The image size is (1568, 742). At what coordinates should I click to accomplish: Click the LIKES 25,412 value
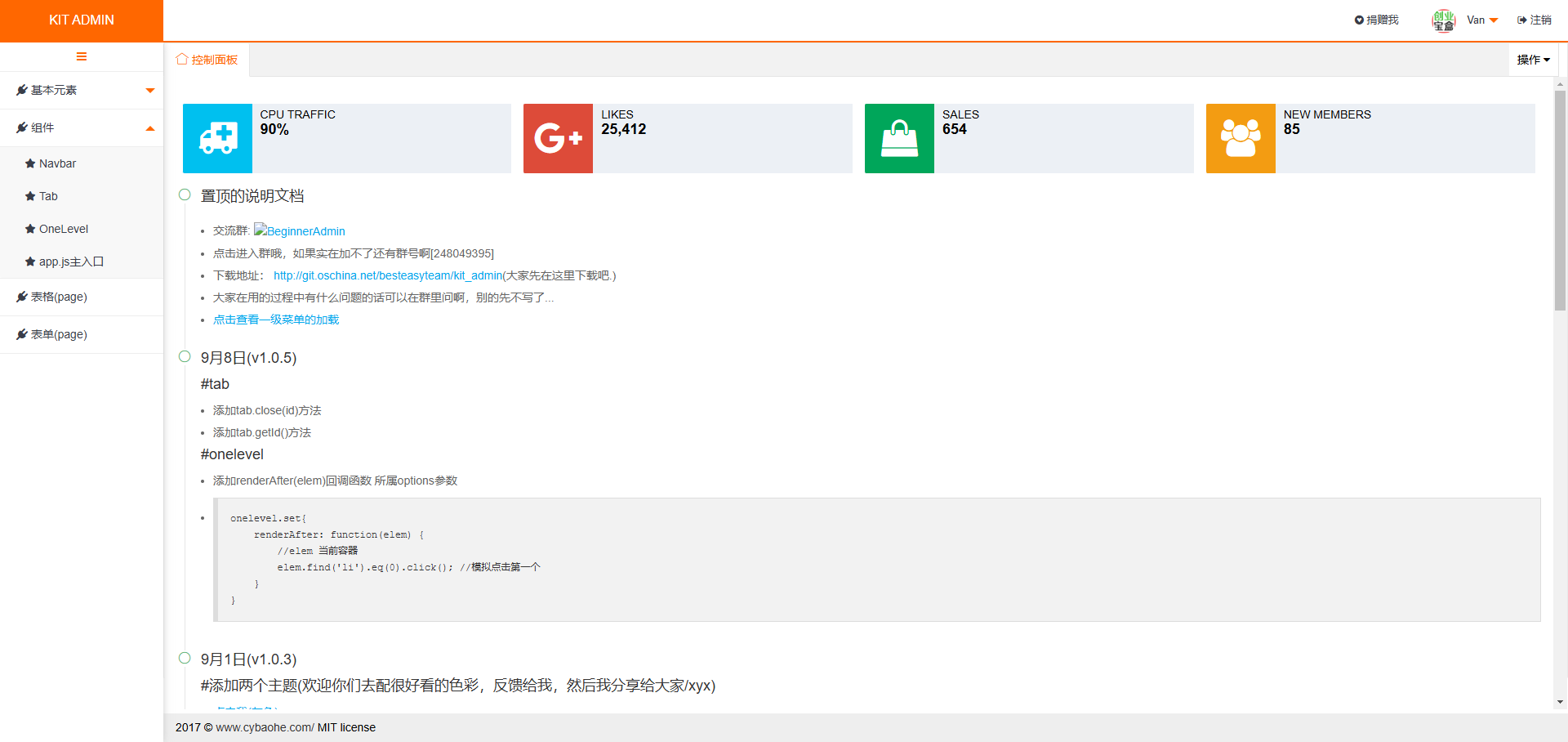click(x=624, y=129)
